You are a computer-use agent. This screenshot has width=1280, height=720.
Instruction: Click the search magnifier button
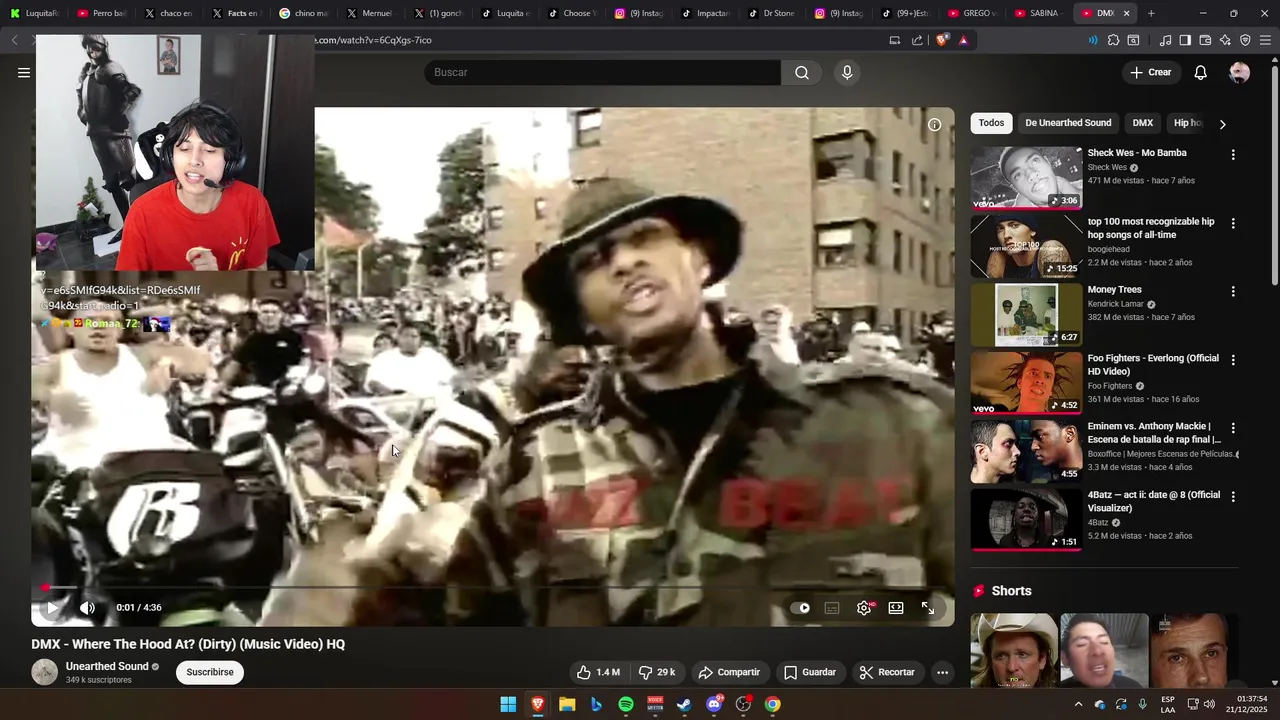pyautogui.click(x=802, y=72)
